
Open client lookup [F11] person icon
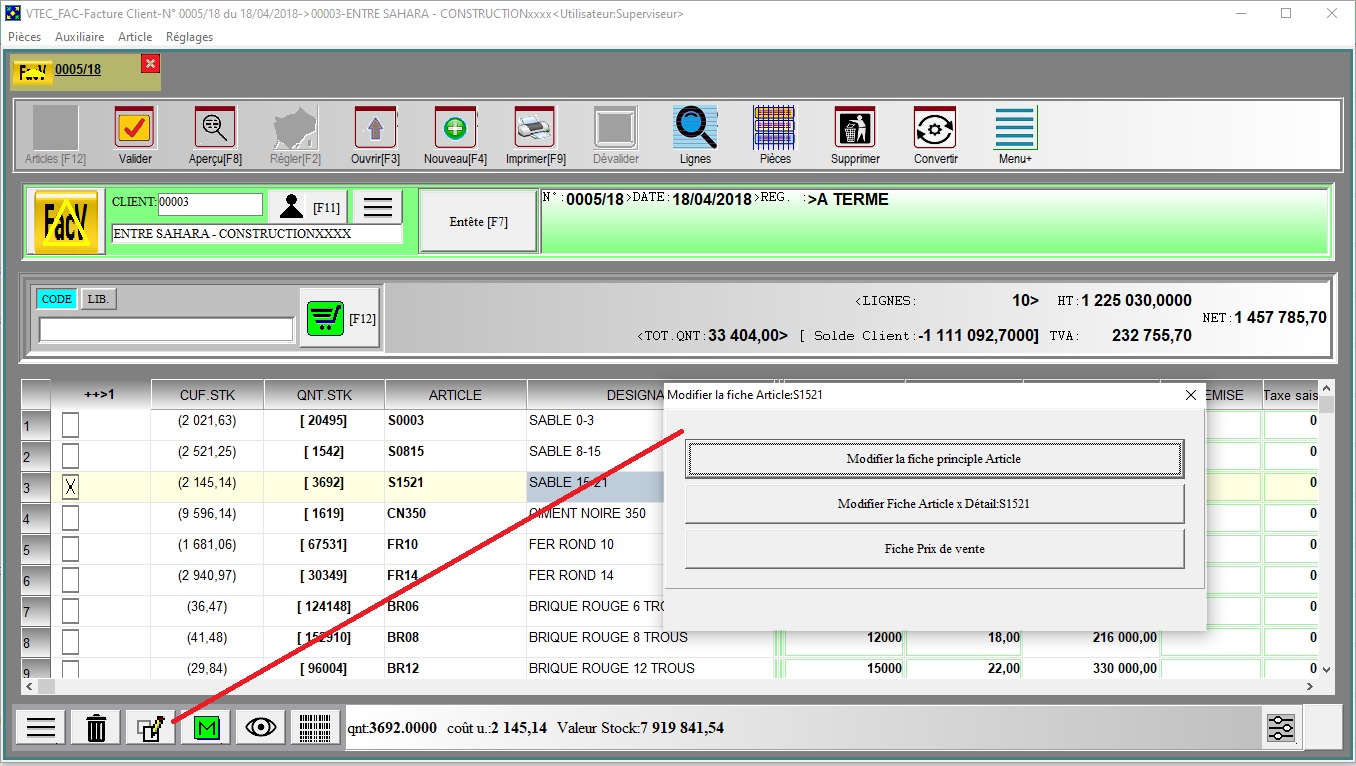308,207
